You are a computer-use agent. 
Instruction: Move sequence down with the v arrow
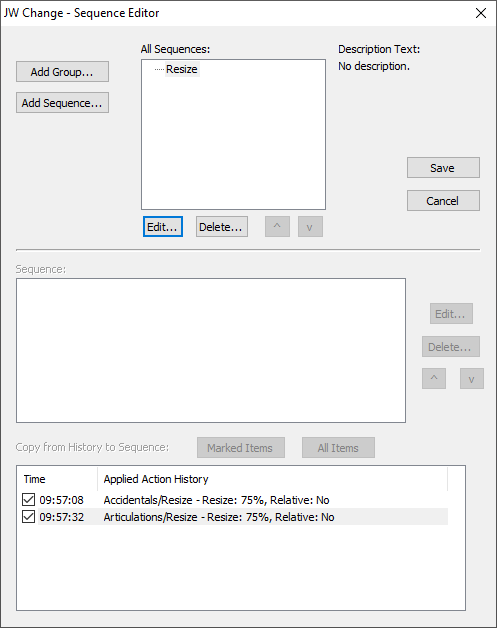point(310,227)
